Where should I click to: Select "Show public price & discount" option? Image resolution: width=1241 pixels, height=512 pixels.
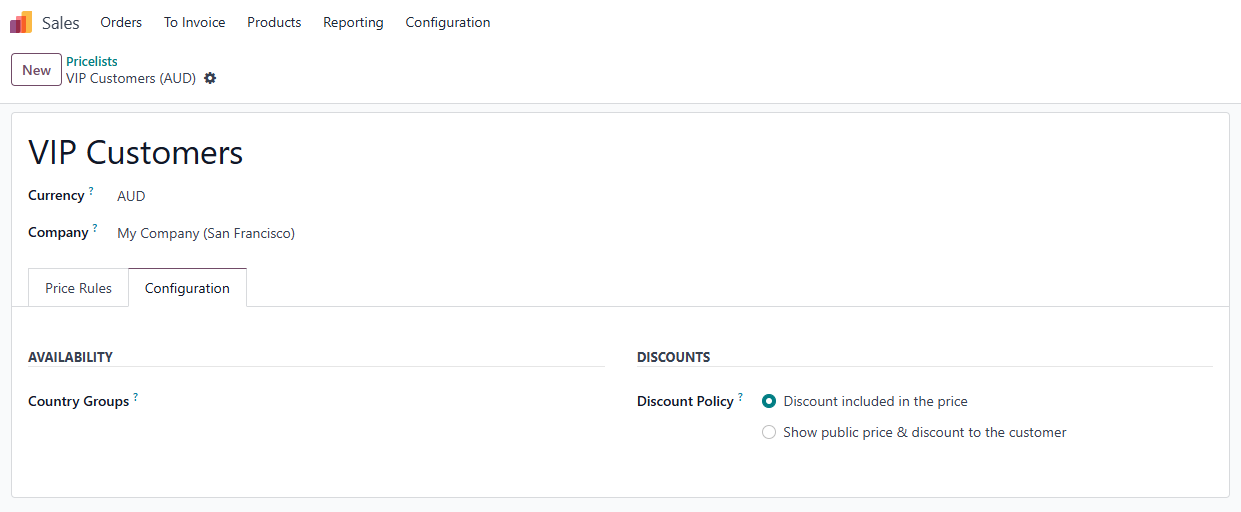(769, 432)
